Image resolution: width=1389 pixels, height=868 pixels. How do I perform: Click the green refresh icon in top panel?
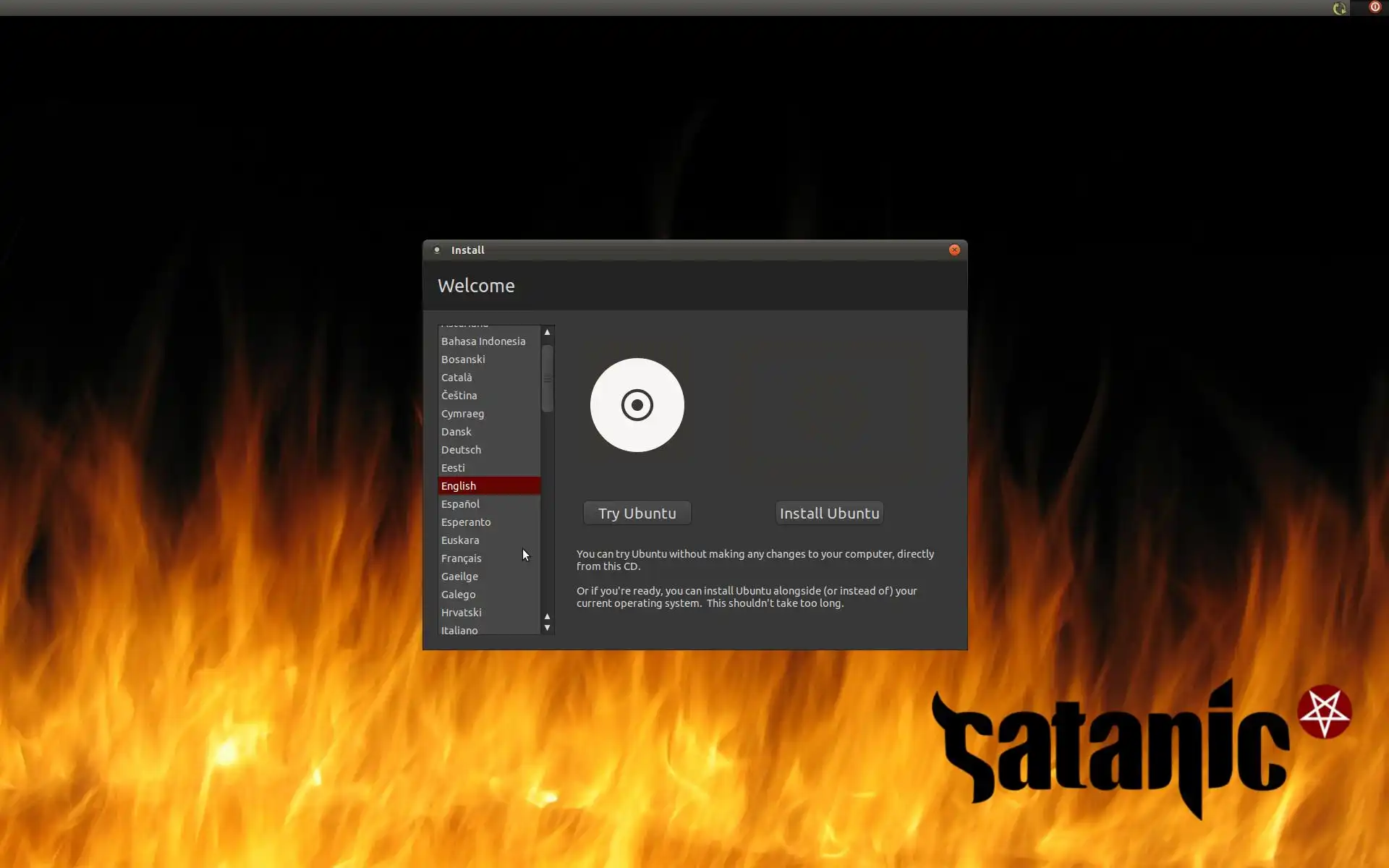[1339, 8]
